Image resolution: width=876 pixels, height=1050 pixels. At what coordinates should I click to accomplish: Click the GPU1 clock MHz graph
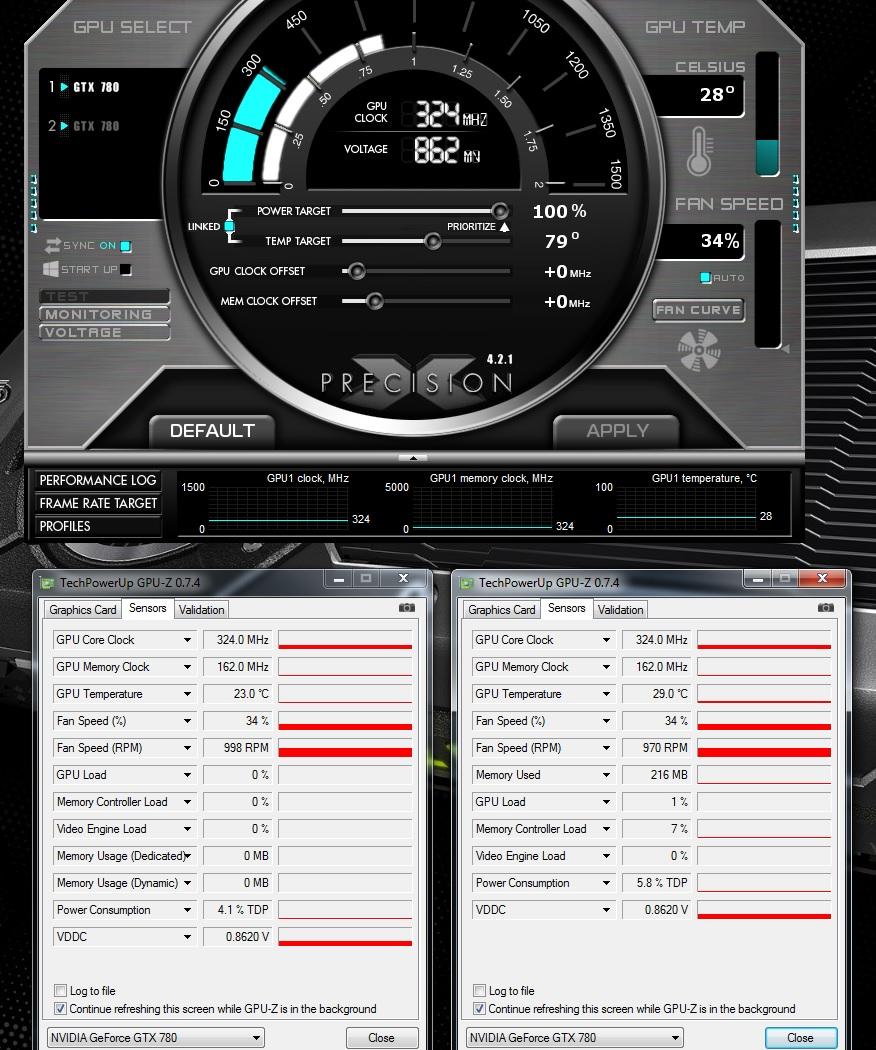coord(278,510)
